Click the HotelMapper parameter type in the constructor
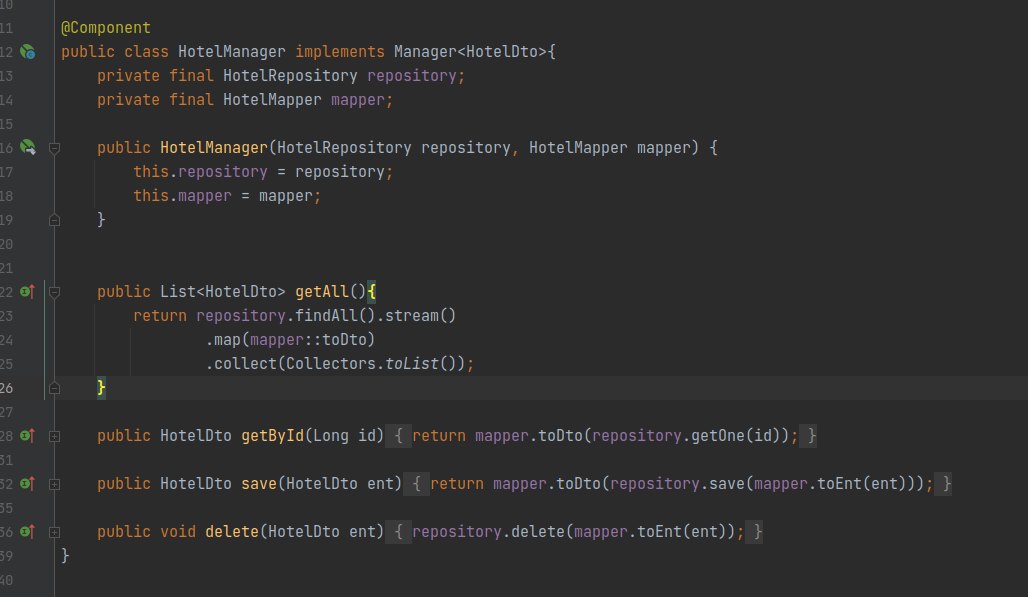 click(578, 147)
